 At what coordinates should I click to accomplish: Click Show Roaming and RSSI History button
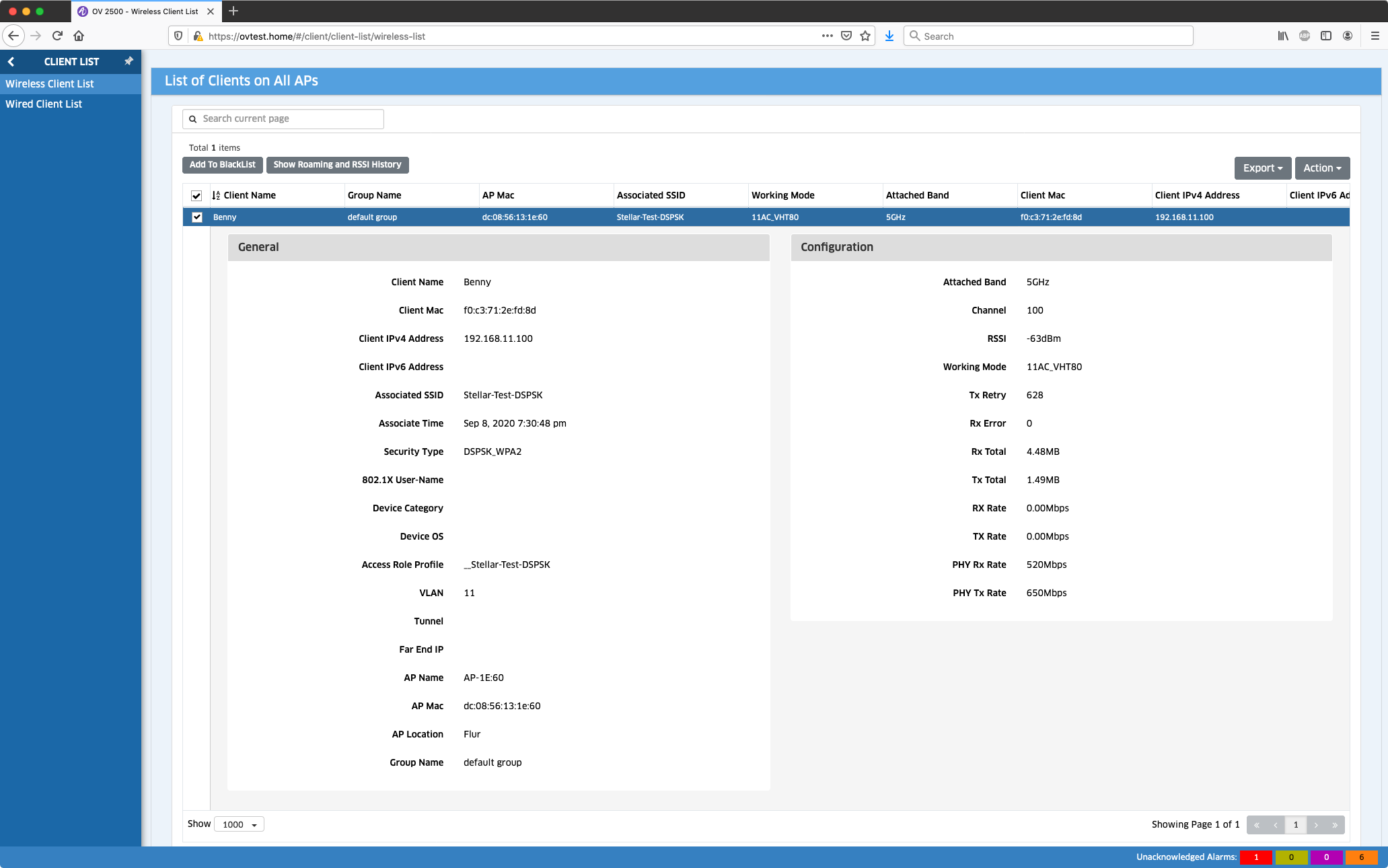click(337, 165)
